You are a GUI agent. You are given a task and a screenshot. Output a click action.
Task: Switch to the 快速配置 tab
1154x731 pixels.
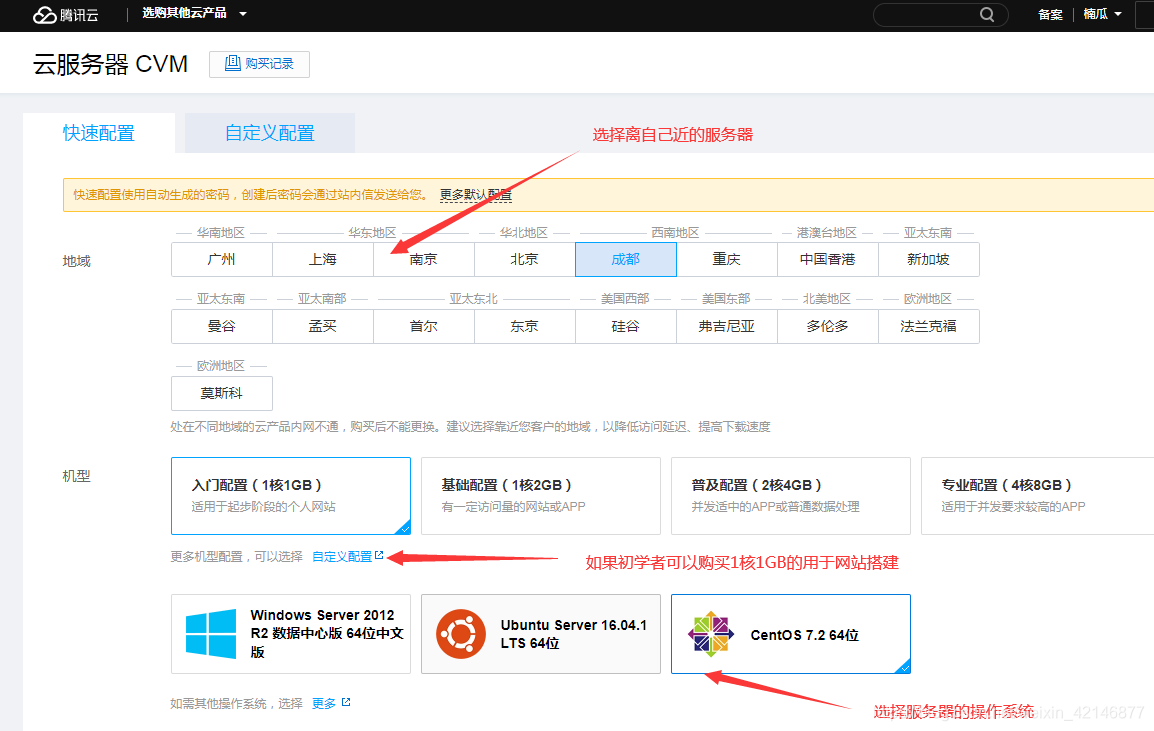pos(97,131)
